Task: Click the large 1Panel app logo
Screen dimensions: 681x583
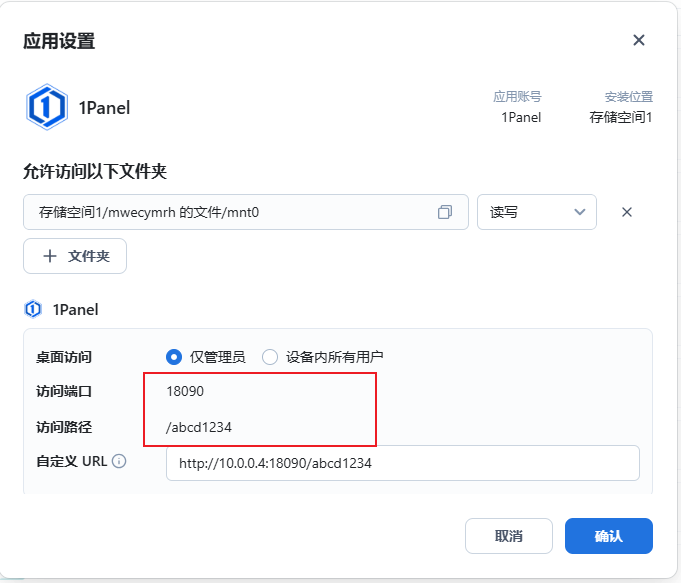Action: pyautogui.click(x=47, y=107)
